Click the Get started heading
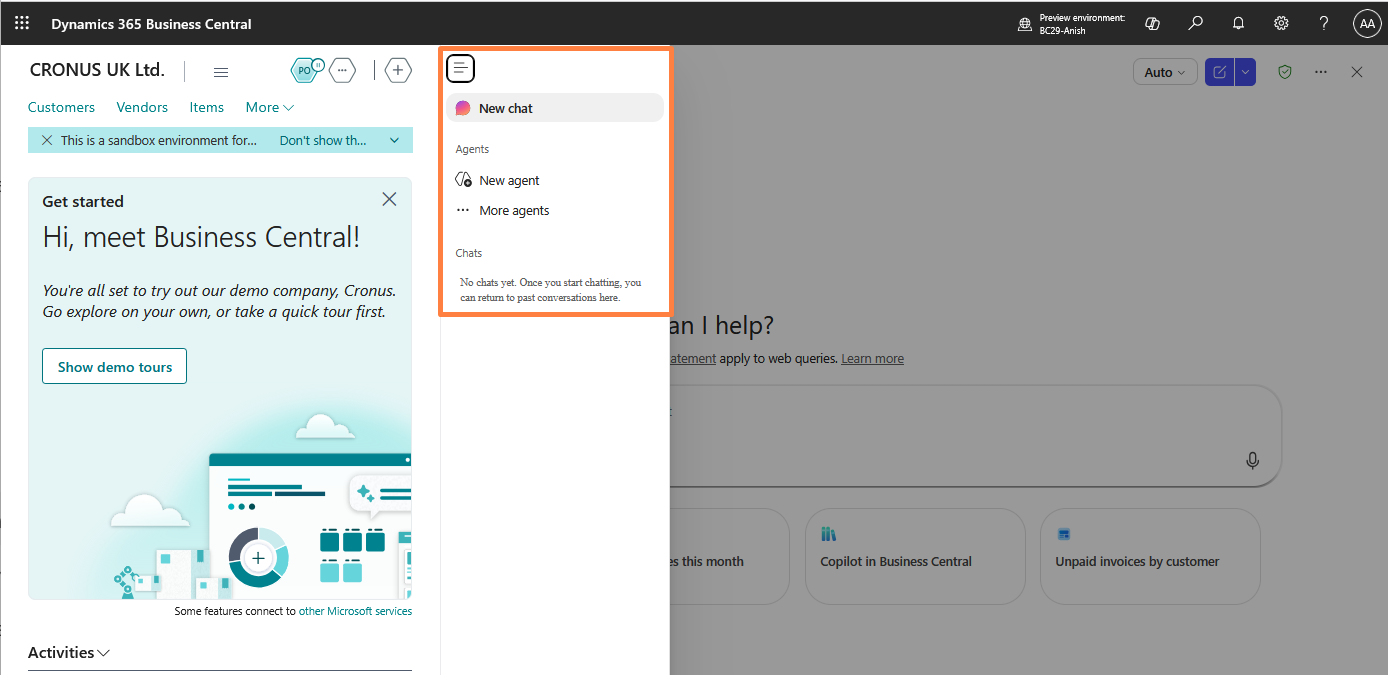This screenshot has width=1388, height=675. click(83, 201)
